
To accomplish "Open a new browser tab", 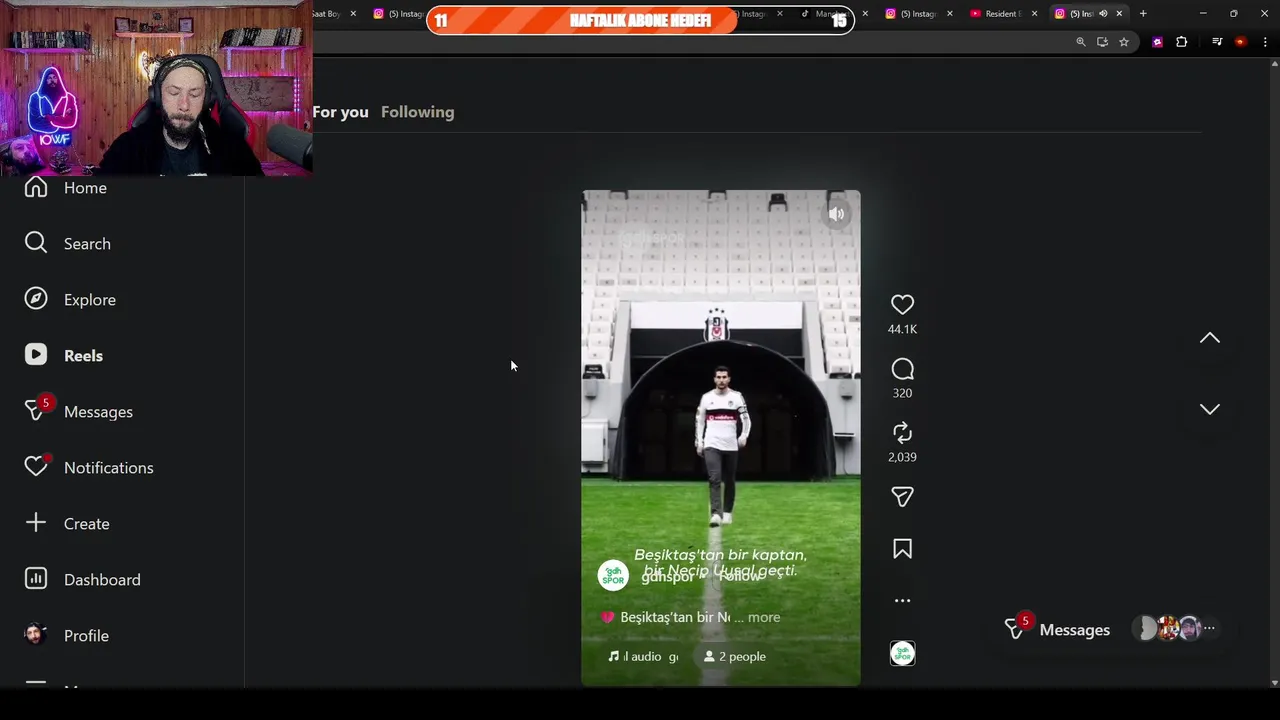I will [1143, 14].
